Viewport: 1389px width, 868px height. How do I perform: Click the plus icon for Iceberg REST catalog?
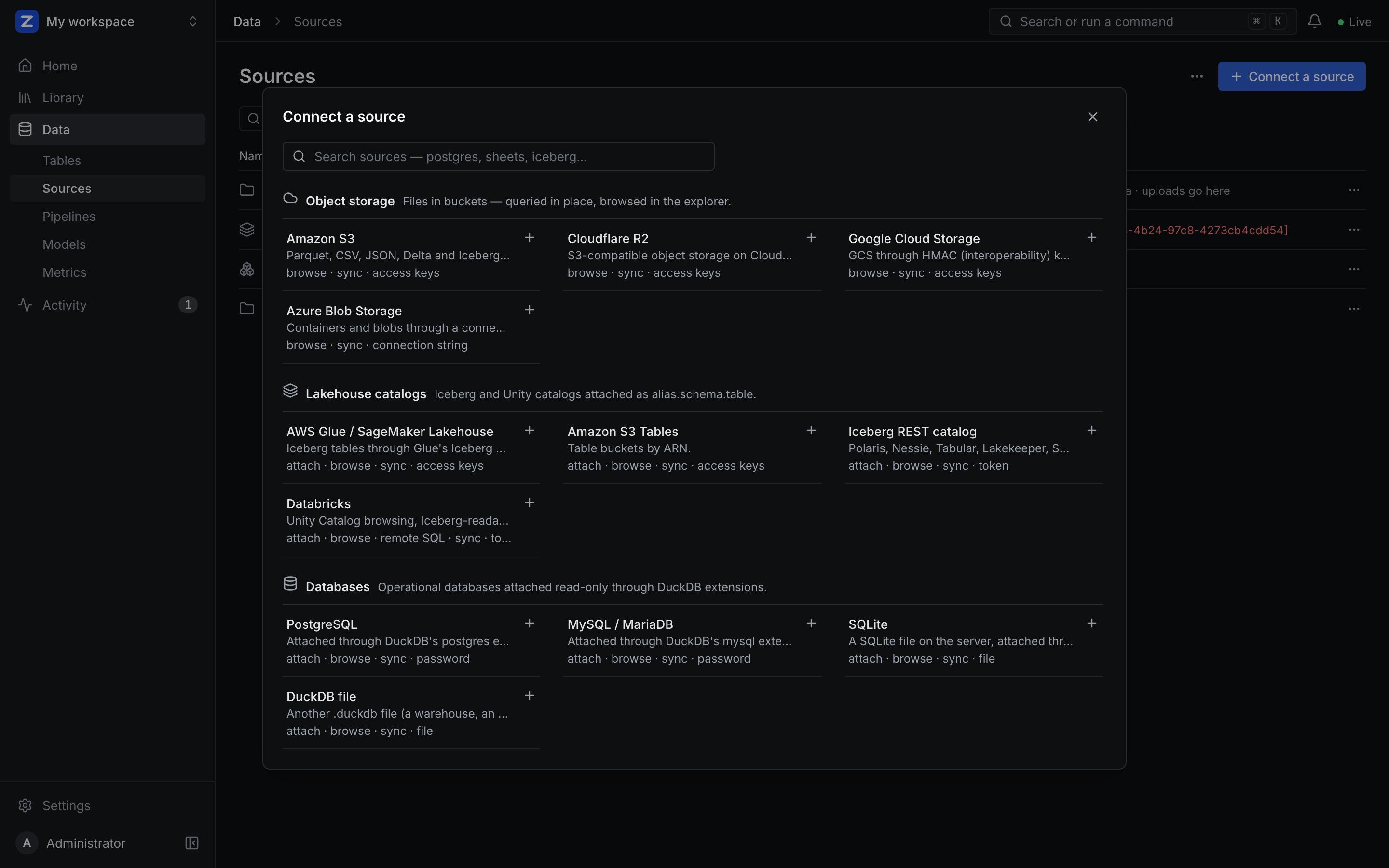(1092, 430)
